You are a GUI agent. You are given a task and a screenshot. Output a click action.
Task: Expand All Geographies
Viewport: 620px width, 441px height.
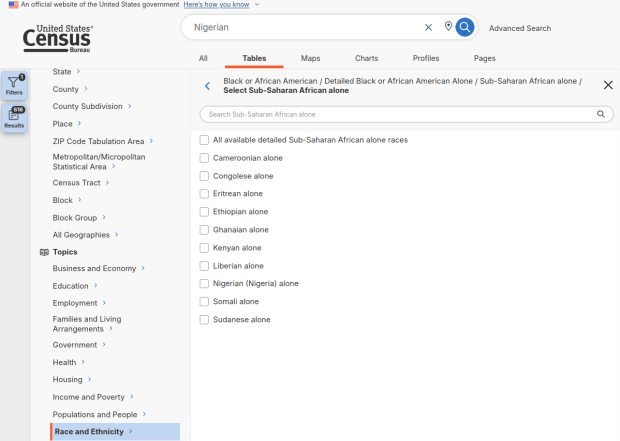click(x=85, y=235)
